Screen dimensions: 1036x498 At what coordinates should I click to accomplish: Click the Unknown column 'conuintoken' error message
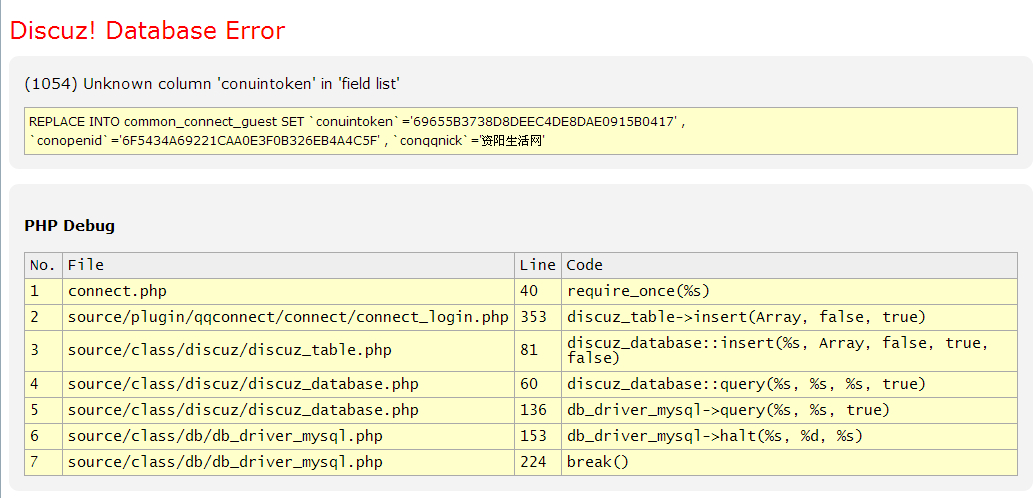(212, 84)
